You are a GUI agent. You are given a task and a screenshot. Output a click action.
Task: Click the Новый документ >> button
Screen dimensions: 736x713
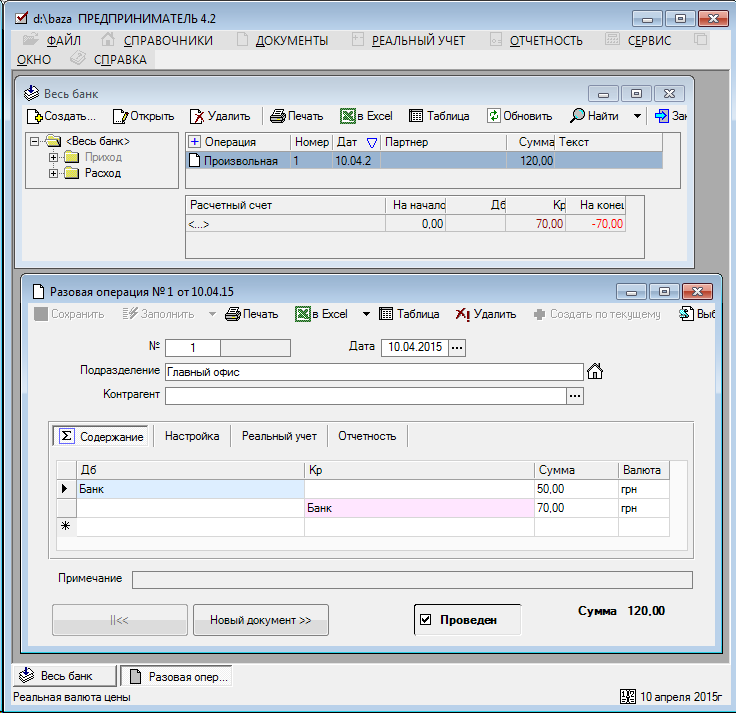tap(261, 620)
